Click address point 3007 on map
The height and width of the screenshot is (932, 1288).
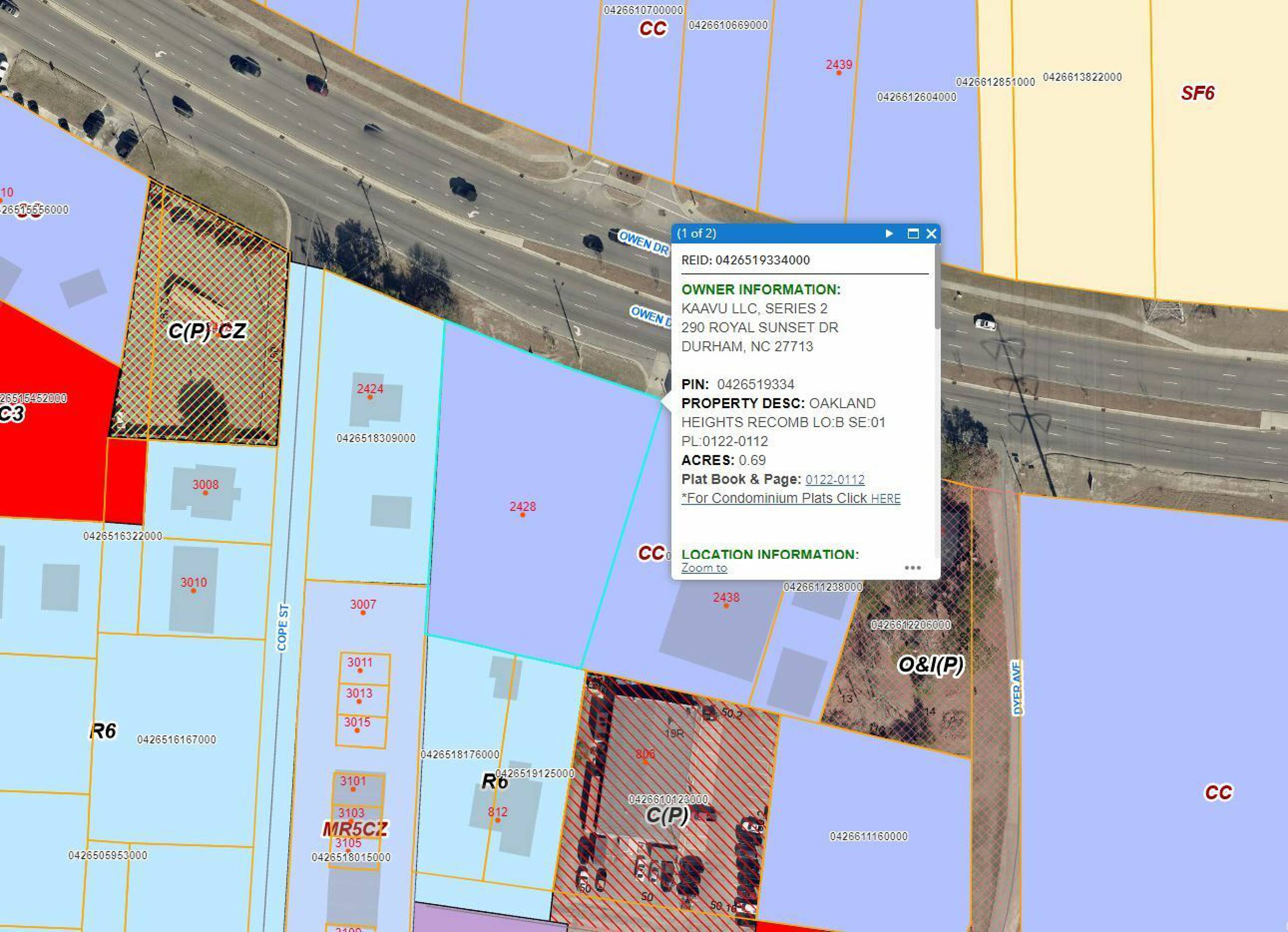363,612
